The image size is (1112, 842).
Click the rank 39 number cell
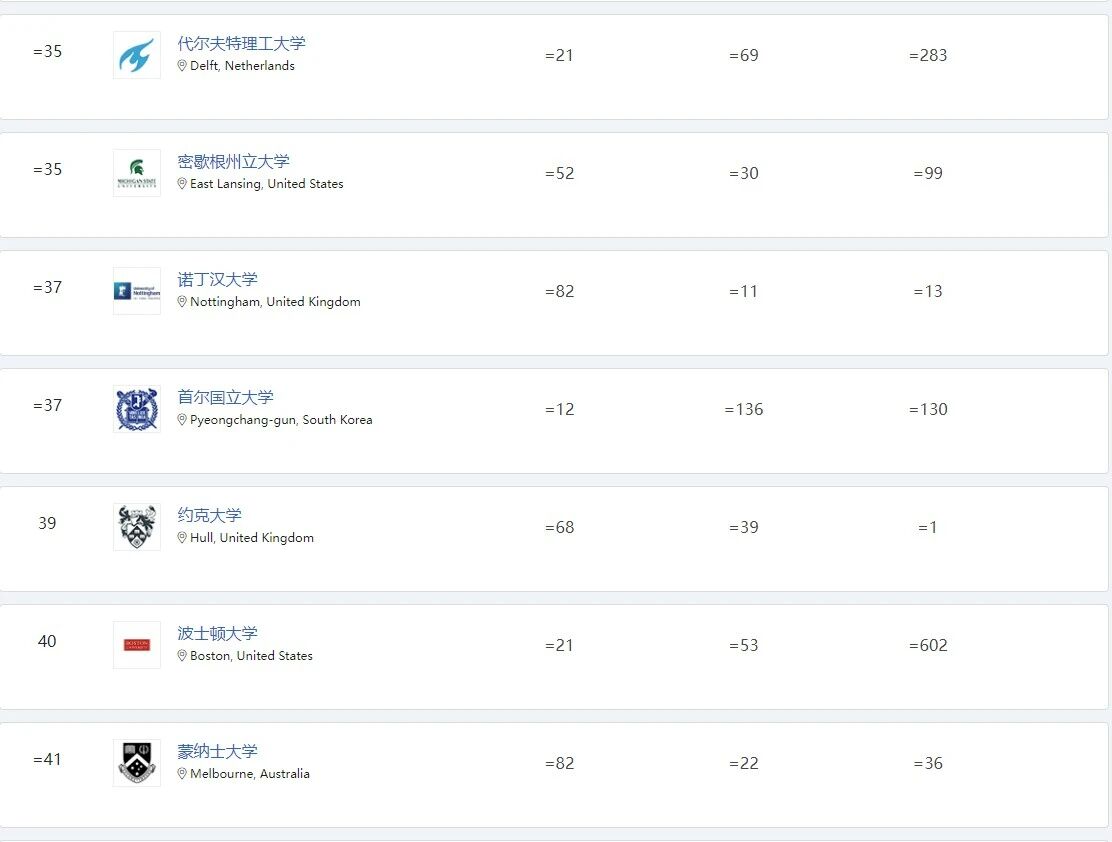(47, 523)
